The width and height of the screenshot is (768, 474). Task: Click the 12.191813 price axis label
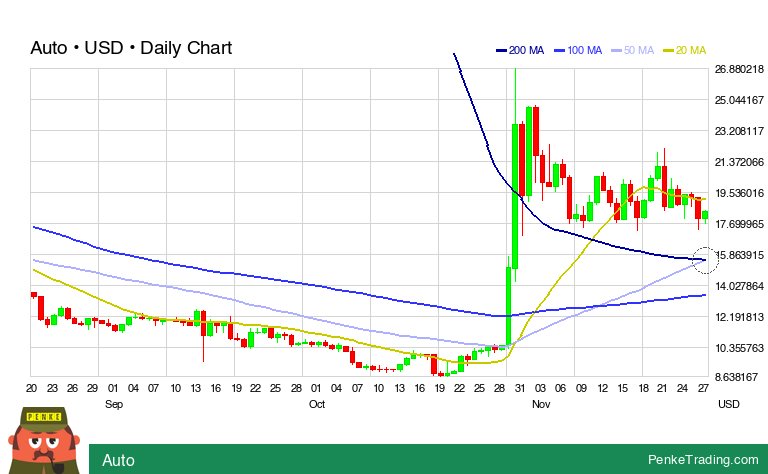coord(739,317)
